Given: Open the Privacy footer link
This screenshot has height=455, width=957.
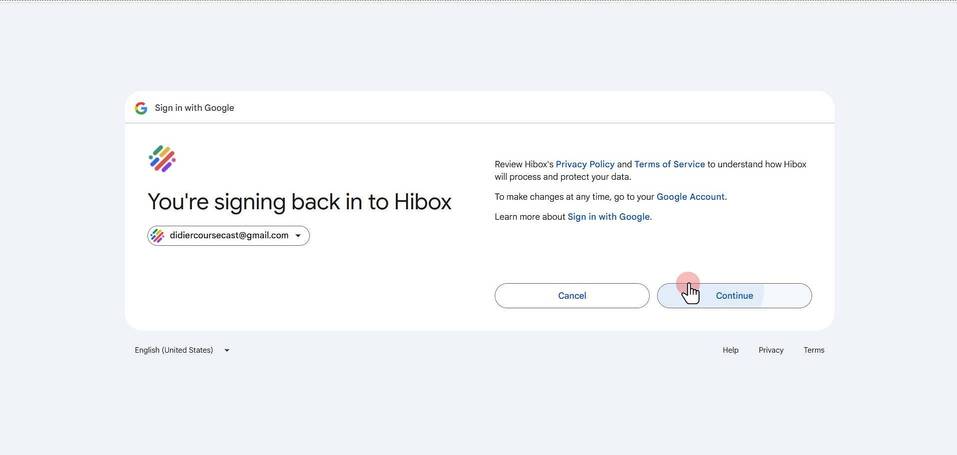Looking at the screenshot, I should click(771, 350).
